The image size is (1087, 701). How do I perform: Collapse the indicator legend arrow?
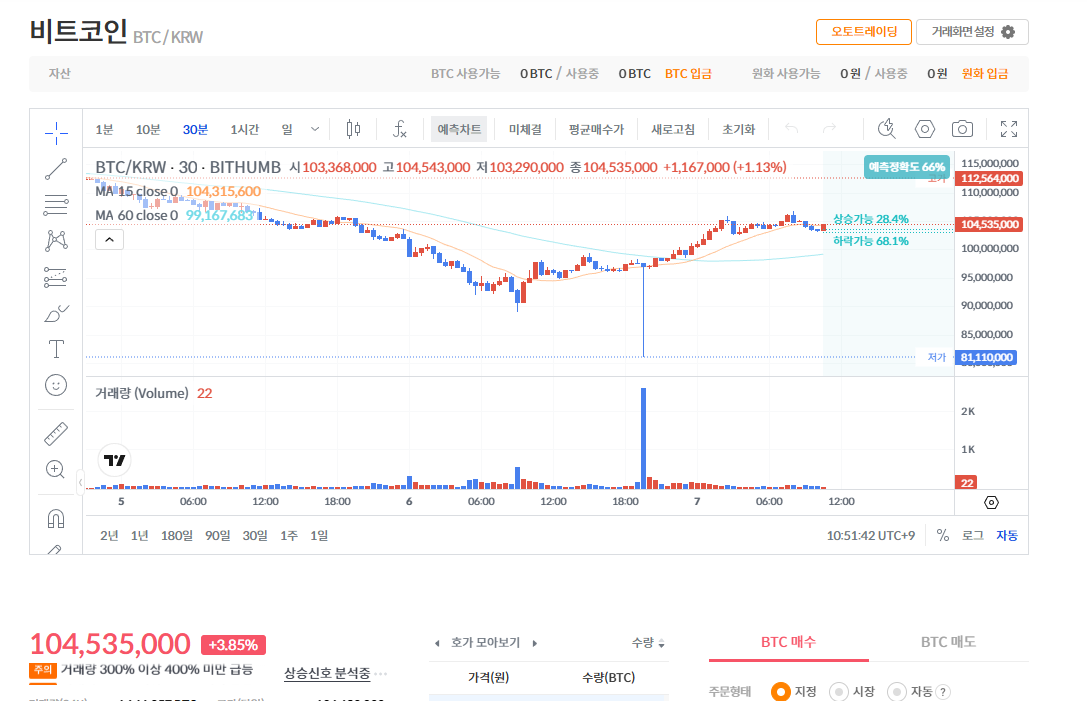click(110, 240)
